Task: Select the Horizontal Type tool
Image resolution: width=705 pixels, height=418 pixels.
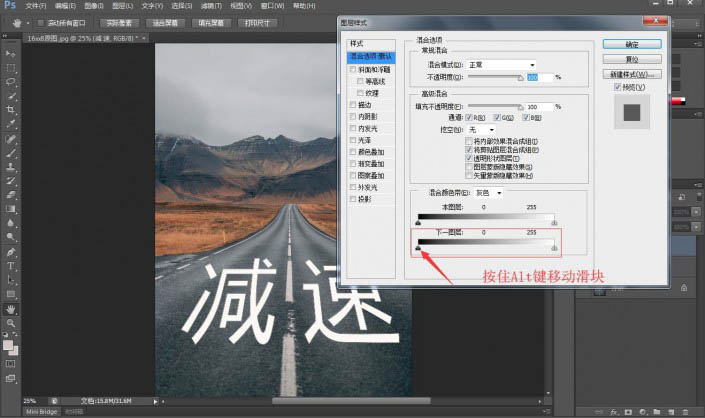Action: tap(10, 266)
